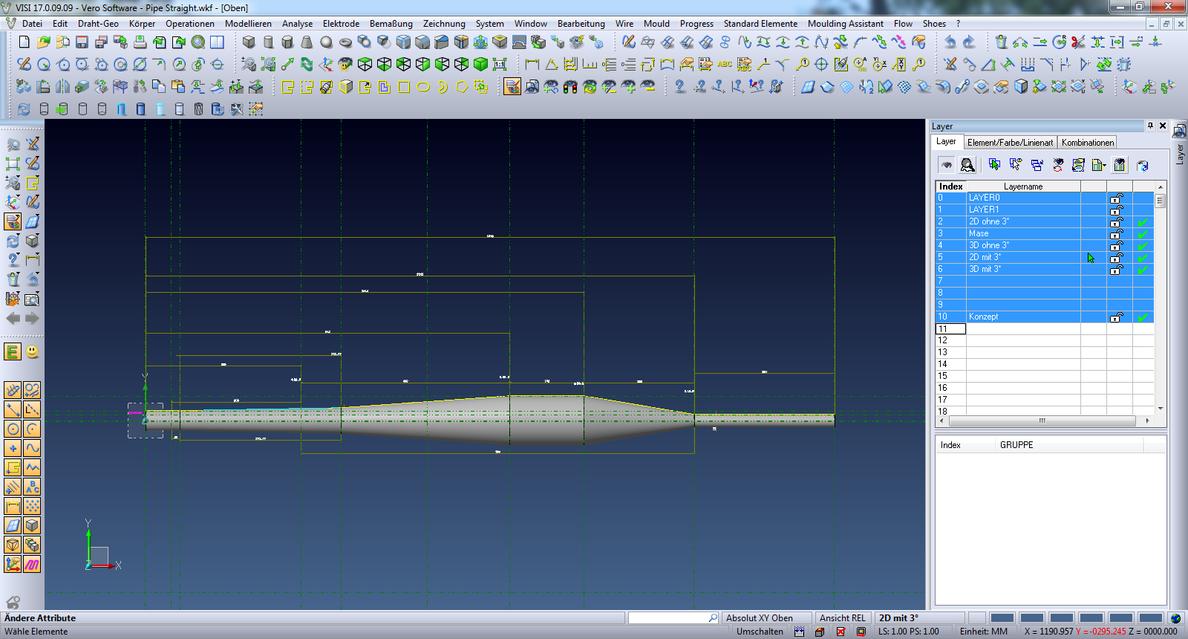Viewport: 1188px width, 639px height.
Task: Click Umschalten in the status bar
Action: [760, 632]
